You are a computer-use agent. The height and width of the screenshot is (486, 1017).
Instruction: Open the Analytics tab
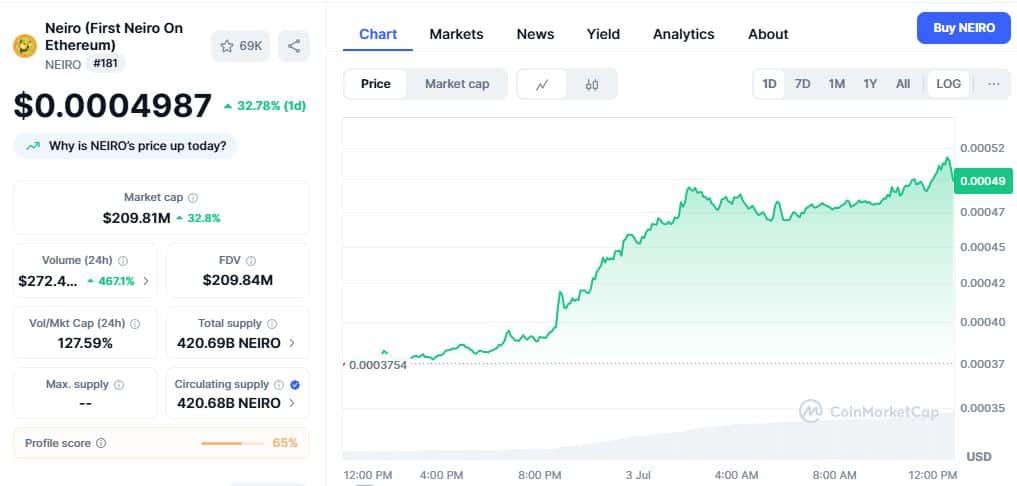click(x=684, y=34)
